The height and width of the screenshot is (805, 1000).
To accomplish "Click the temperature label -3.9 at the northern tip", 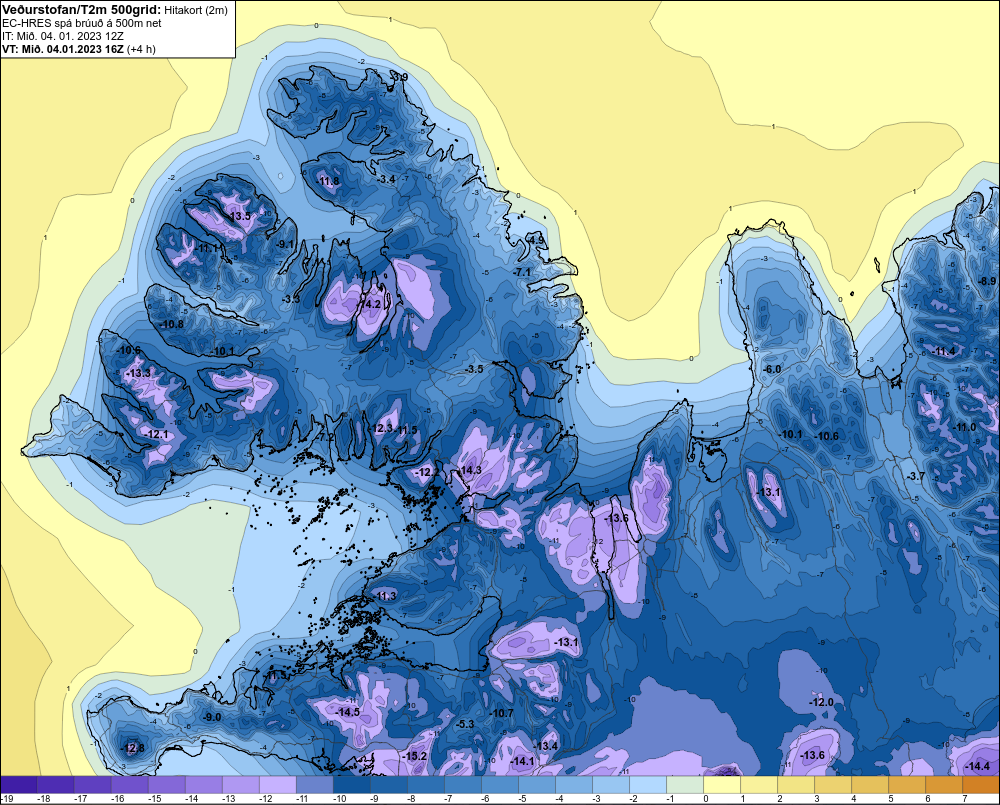I will pos(399,77).
